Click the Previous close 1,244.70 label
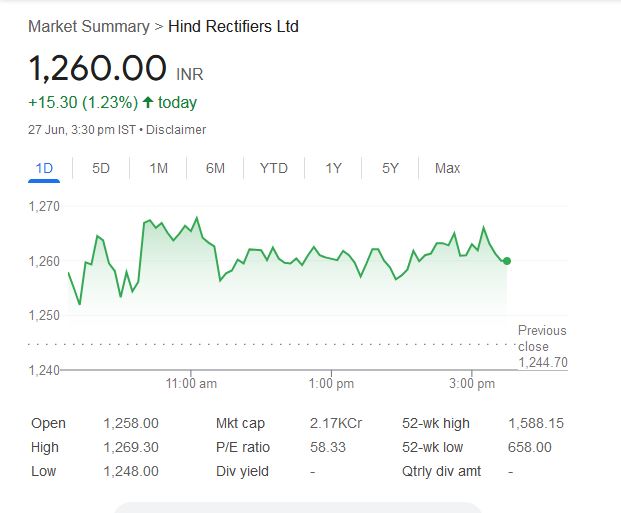 pos(542,346)
